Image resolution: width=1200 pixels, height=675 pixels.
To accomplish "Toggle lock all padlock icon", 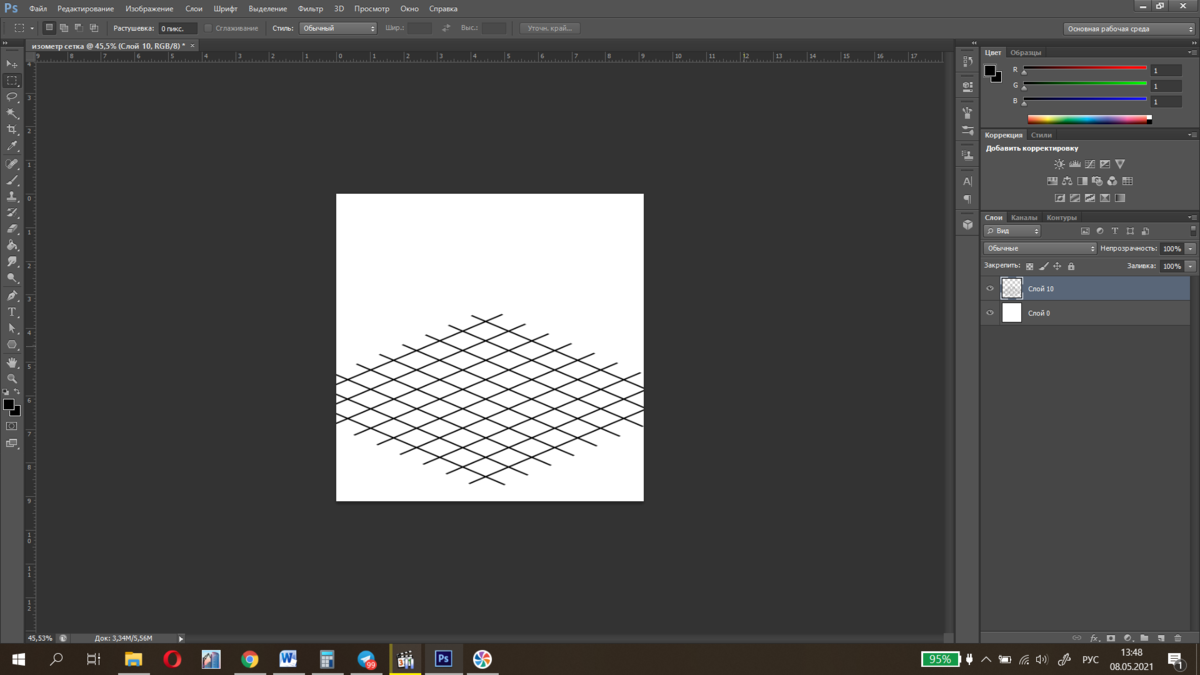I will point(1071,267).
